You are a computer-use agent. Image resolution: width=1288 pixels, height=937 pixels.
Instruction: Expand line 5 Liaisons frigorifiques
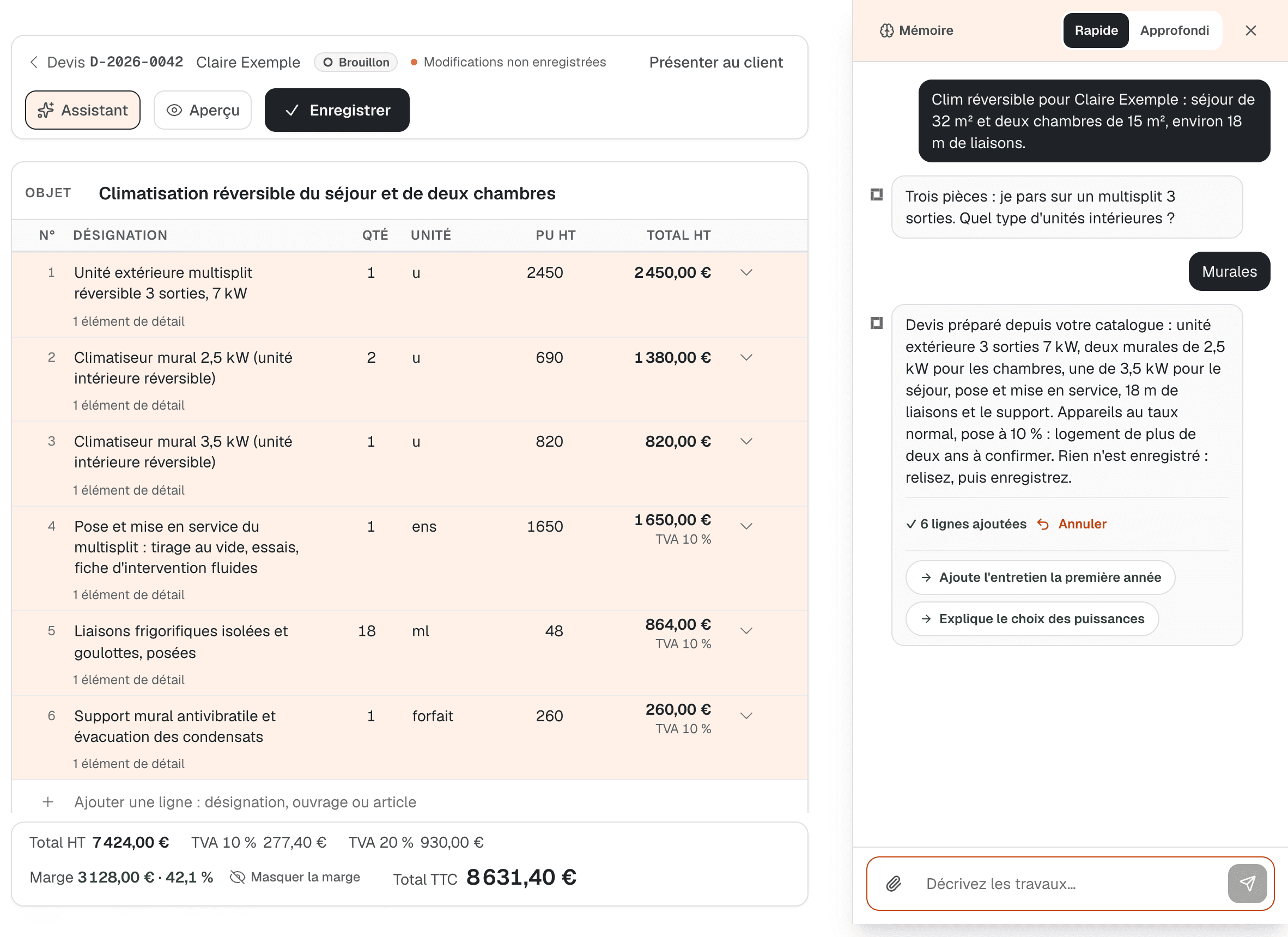[x=746, y=631]
